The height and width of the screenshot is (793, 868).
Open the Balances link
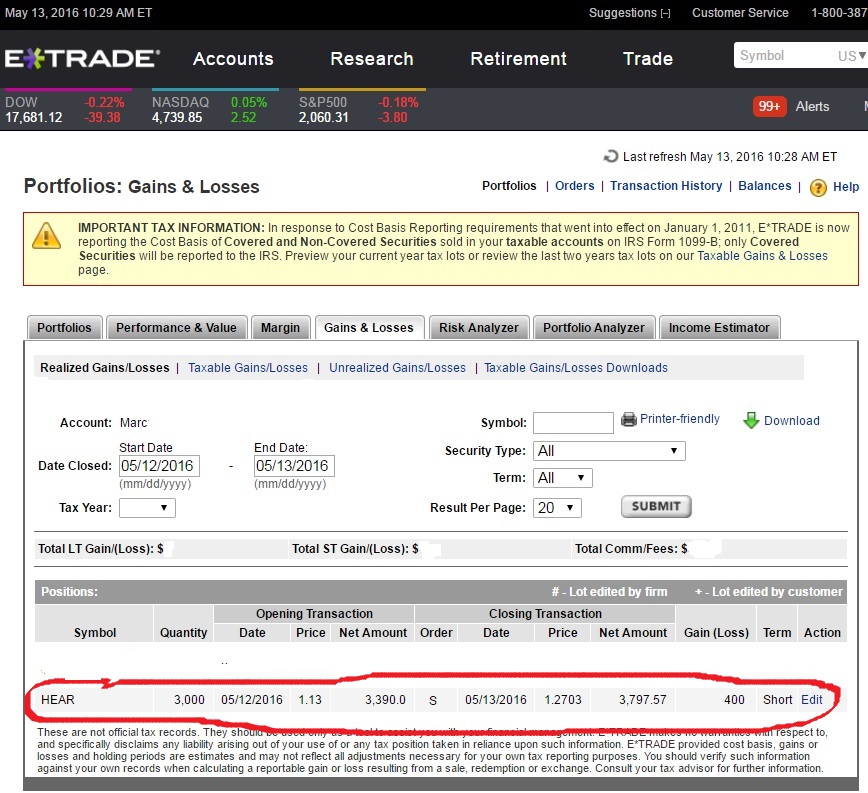click(x=764, y=186)
